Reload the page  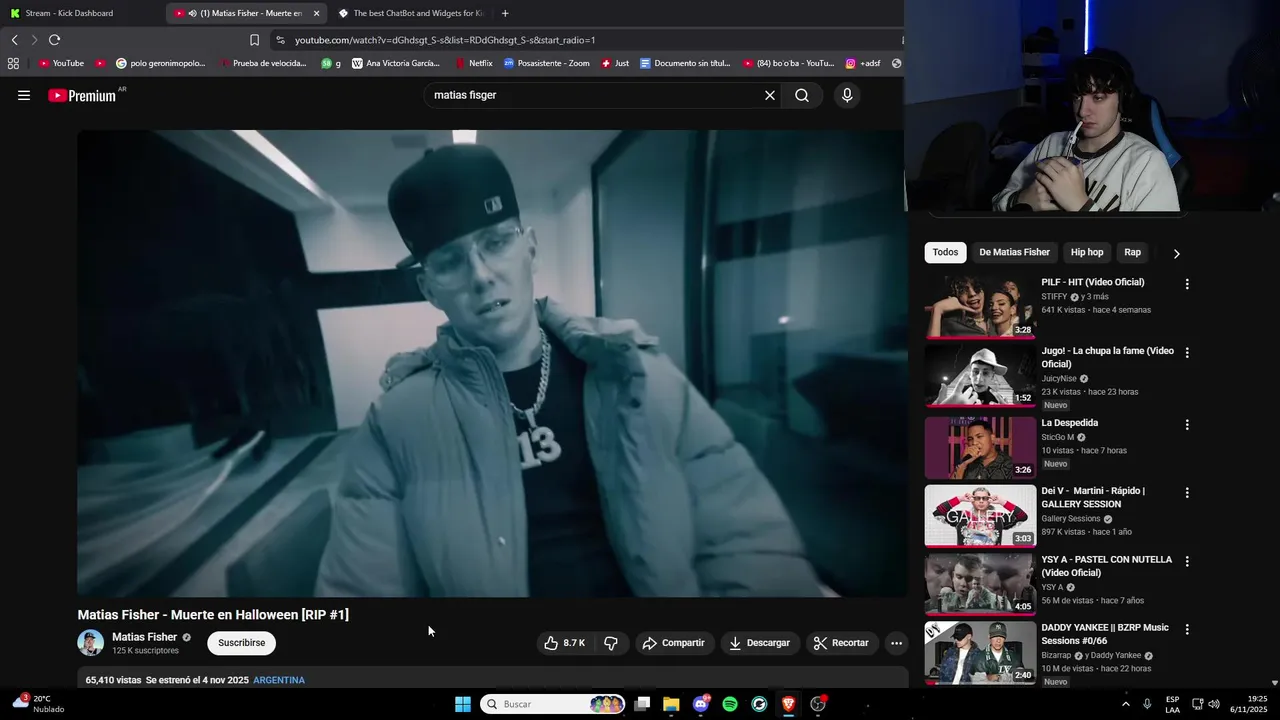(x=54, y=40)
